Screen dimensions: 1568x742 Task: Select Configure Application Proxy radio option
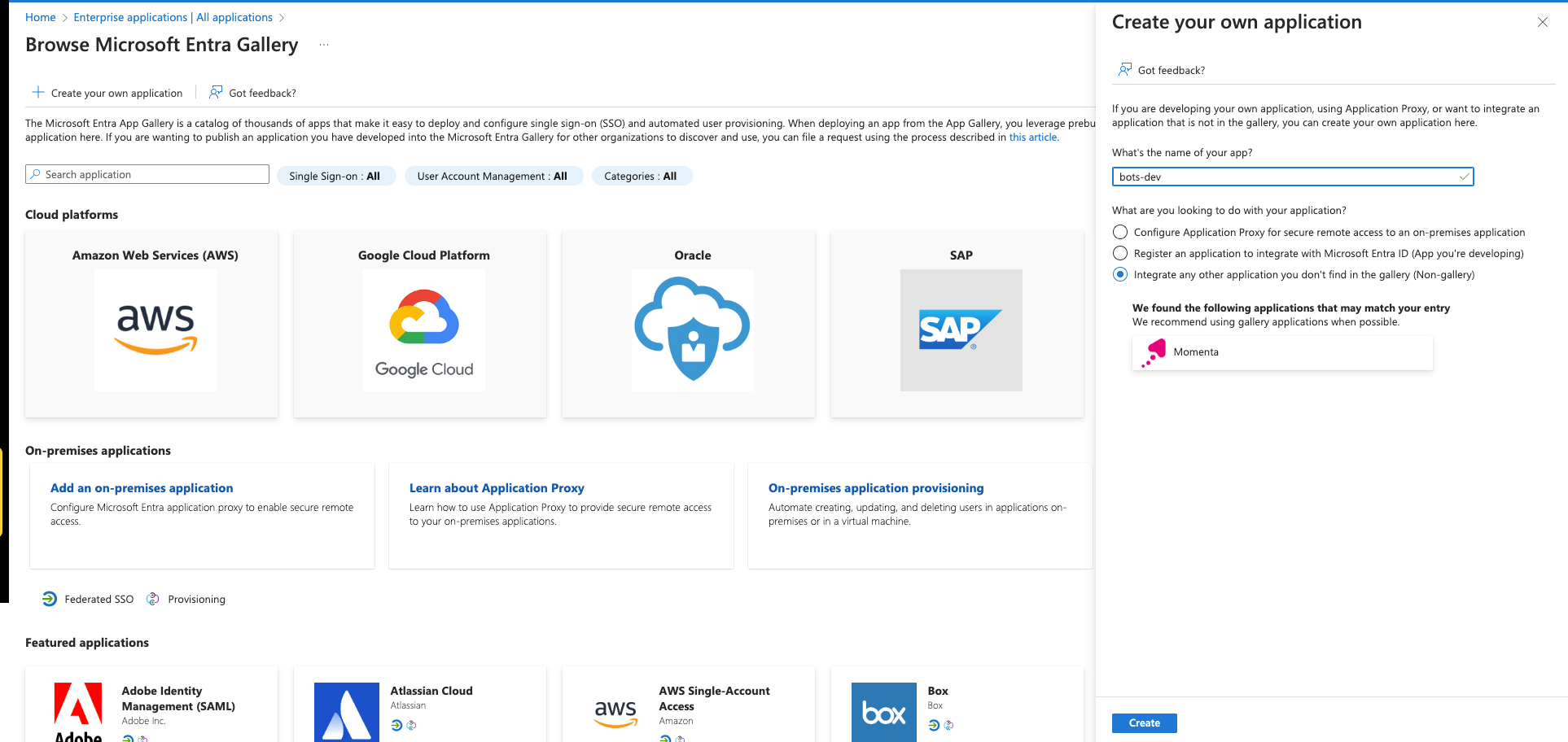tap(1120, 233)
